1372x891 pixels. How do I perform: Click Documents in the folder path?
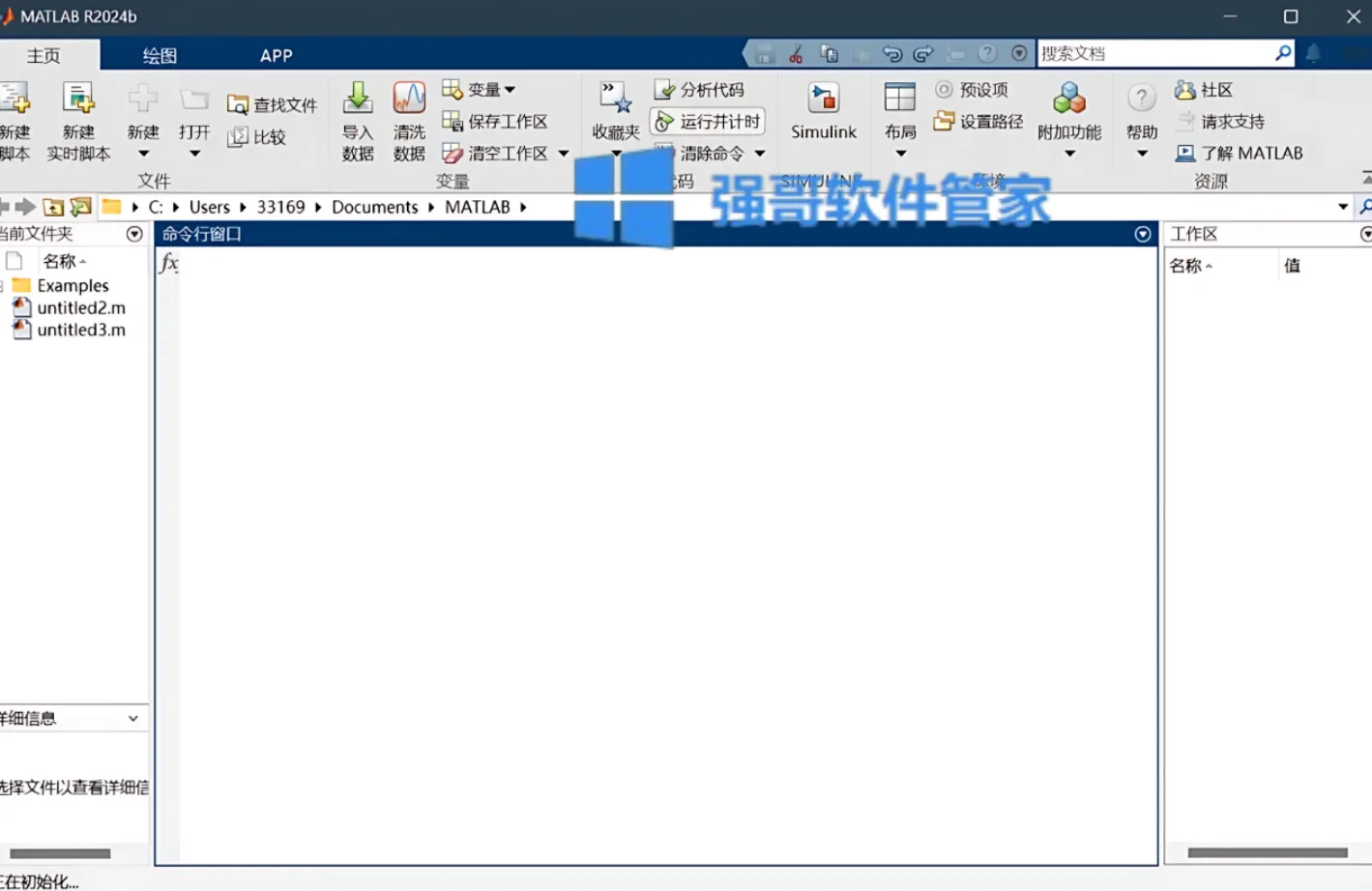point(375,207)
